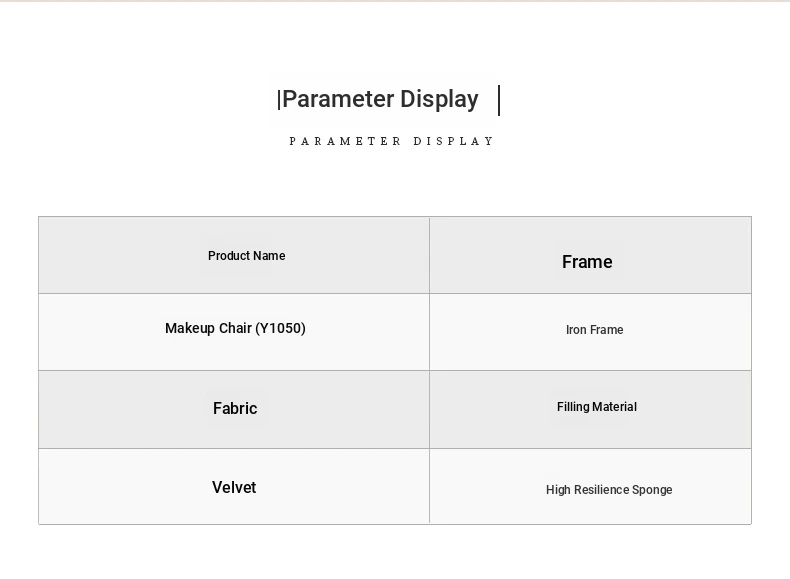Click the "Velvet" value cell
Viewport: 790px width, 579px height.
tap(234, 487)
